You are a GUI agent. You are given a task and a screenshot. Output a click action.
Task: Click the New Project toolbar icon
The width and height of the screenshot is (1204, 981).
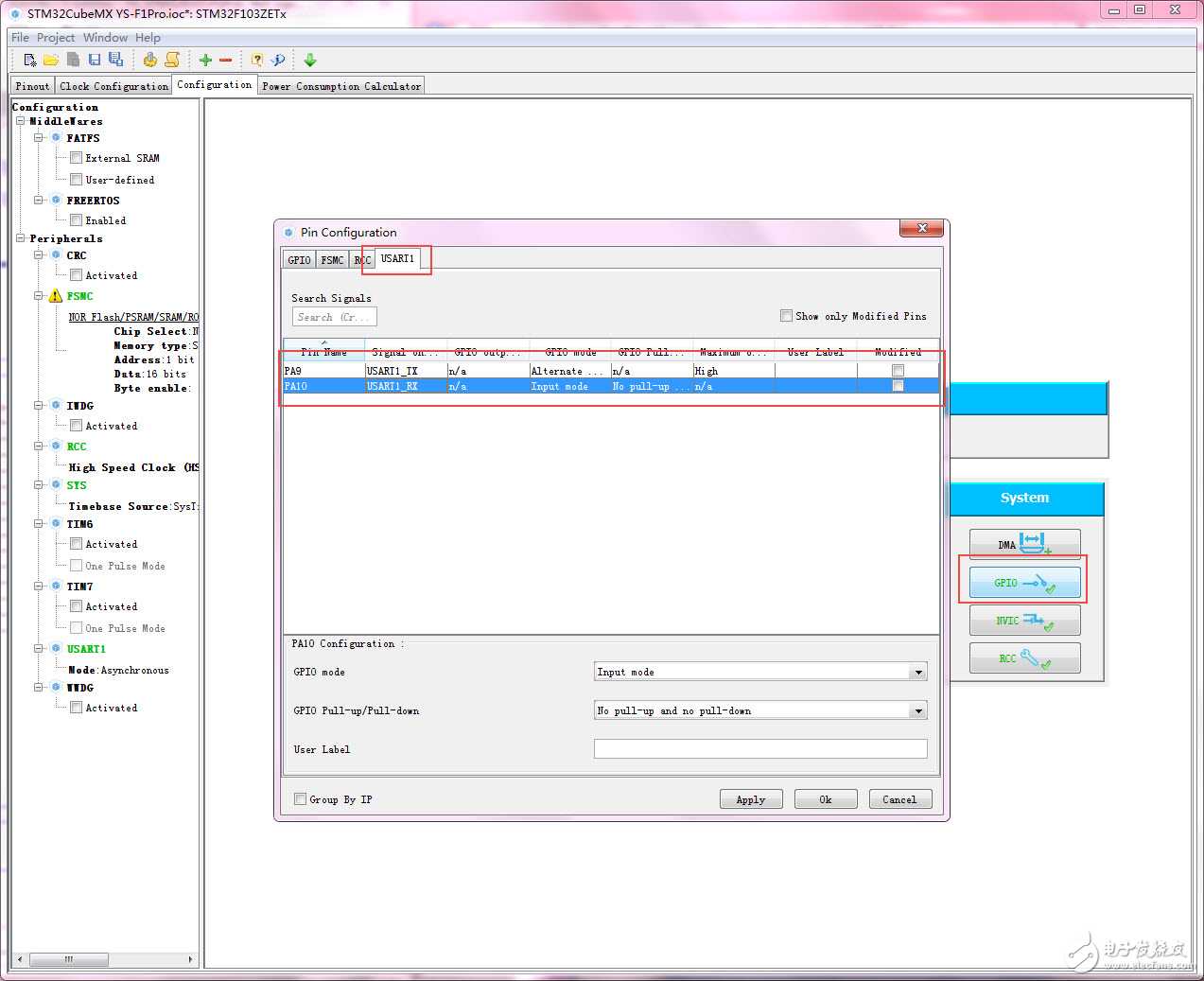(30, 60)
